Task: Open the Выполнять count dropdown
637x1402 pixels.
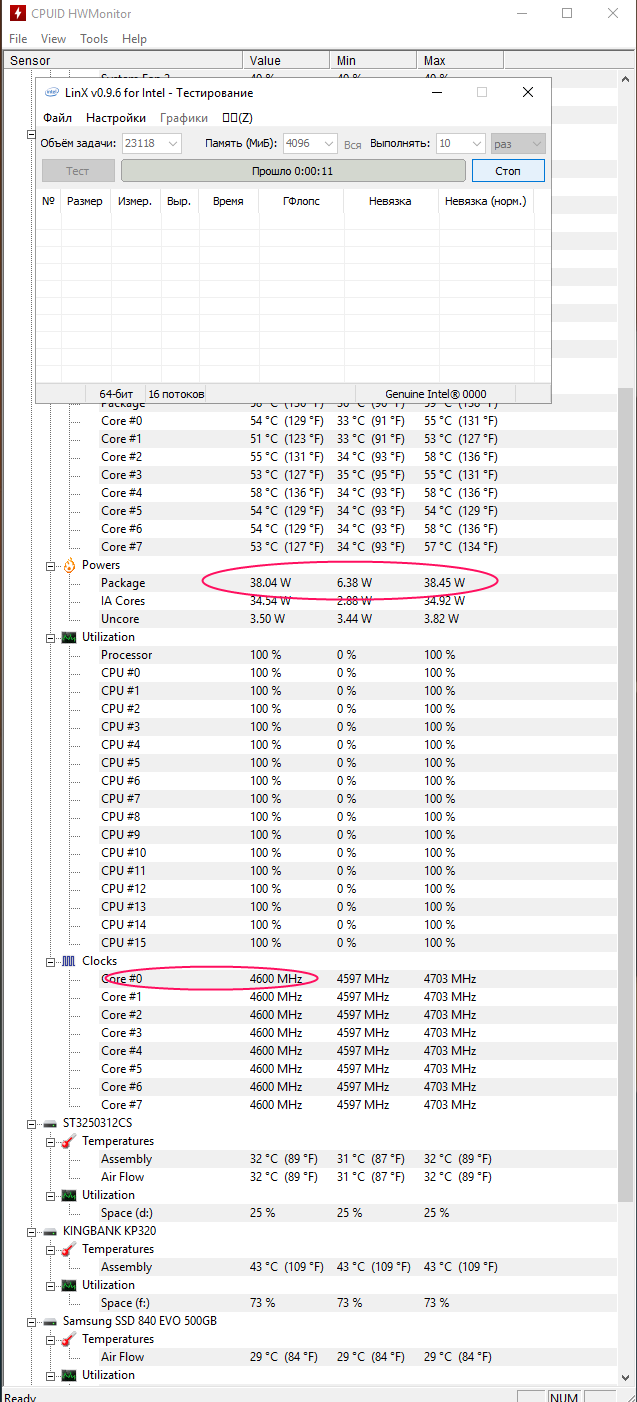Action: click(x=475, y=144)
